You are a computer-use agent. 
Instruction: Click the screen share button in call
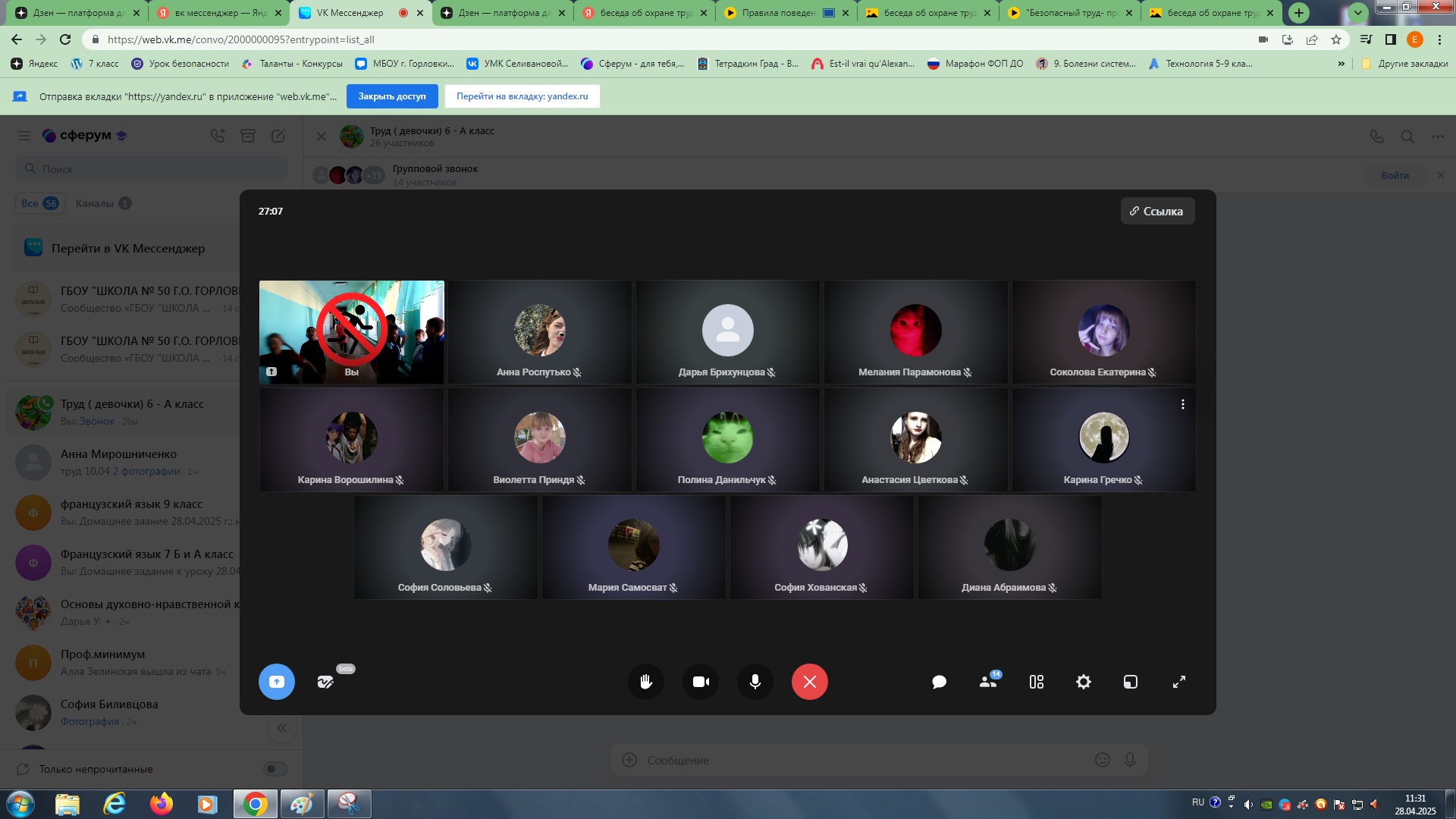[x=277, y=682]
